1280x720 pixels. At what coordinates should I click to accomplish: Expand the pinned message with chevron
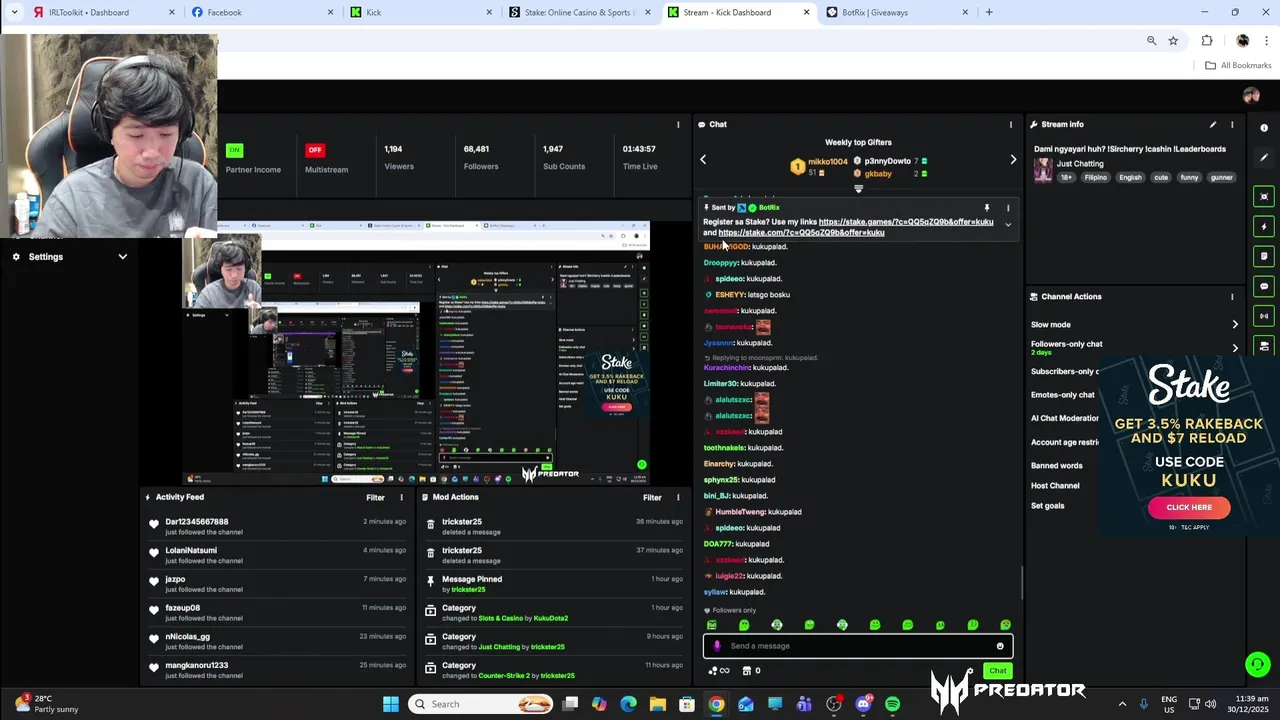(1008, 225)
